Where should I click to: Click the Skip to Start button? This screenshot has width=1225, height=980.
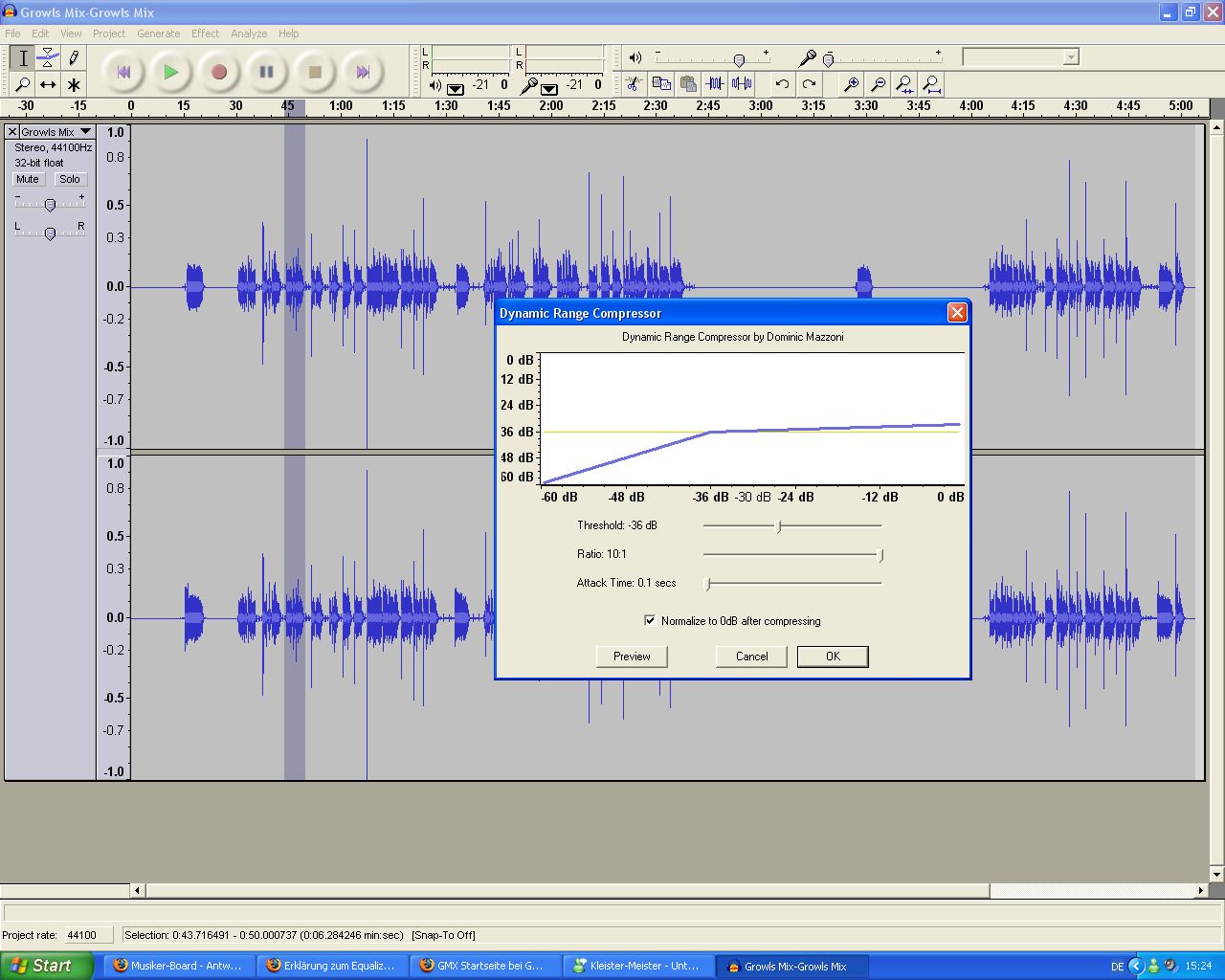123,72
